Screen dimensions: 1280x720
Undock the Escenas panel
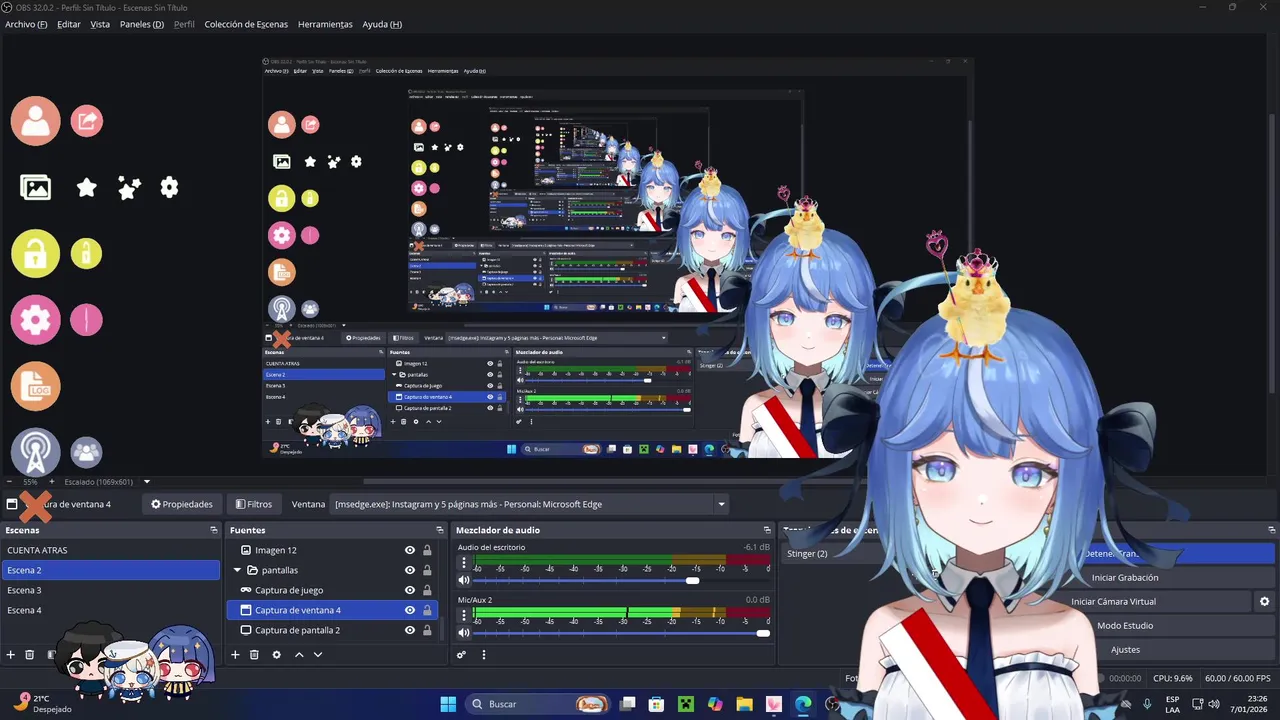coord(213,530)
